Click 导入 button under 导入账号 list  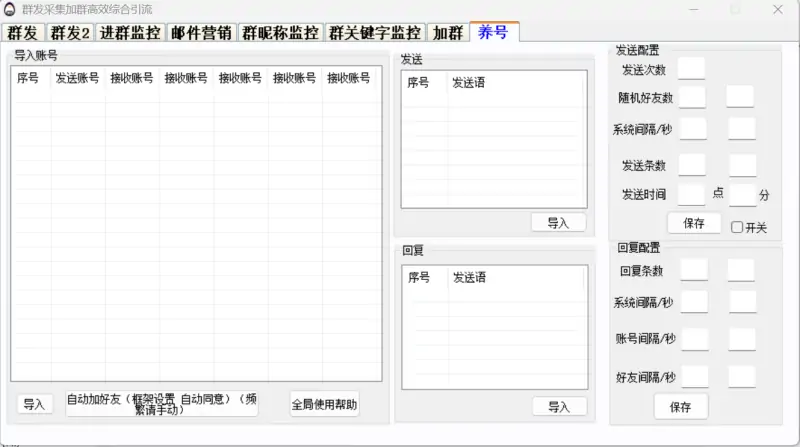(x=35, y=404)
